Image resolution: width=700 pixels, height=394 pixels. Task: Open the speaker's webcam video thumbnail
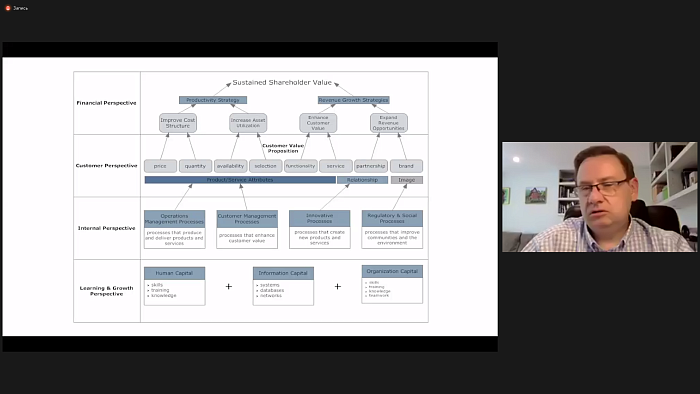coord(600,197)
